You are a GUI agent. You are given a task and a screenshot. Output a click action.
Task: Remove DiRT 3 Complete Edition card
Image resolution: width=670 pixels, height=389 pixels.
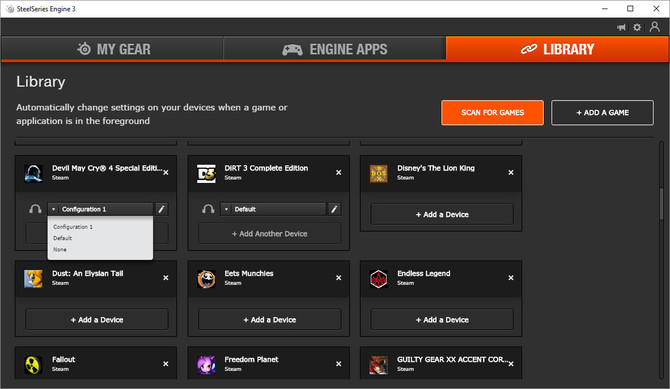[338, 172]
